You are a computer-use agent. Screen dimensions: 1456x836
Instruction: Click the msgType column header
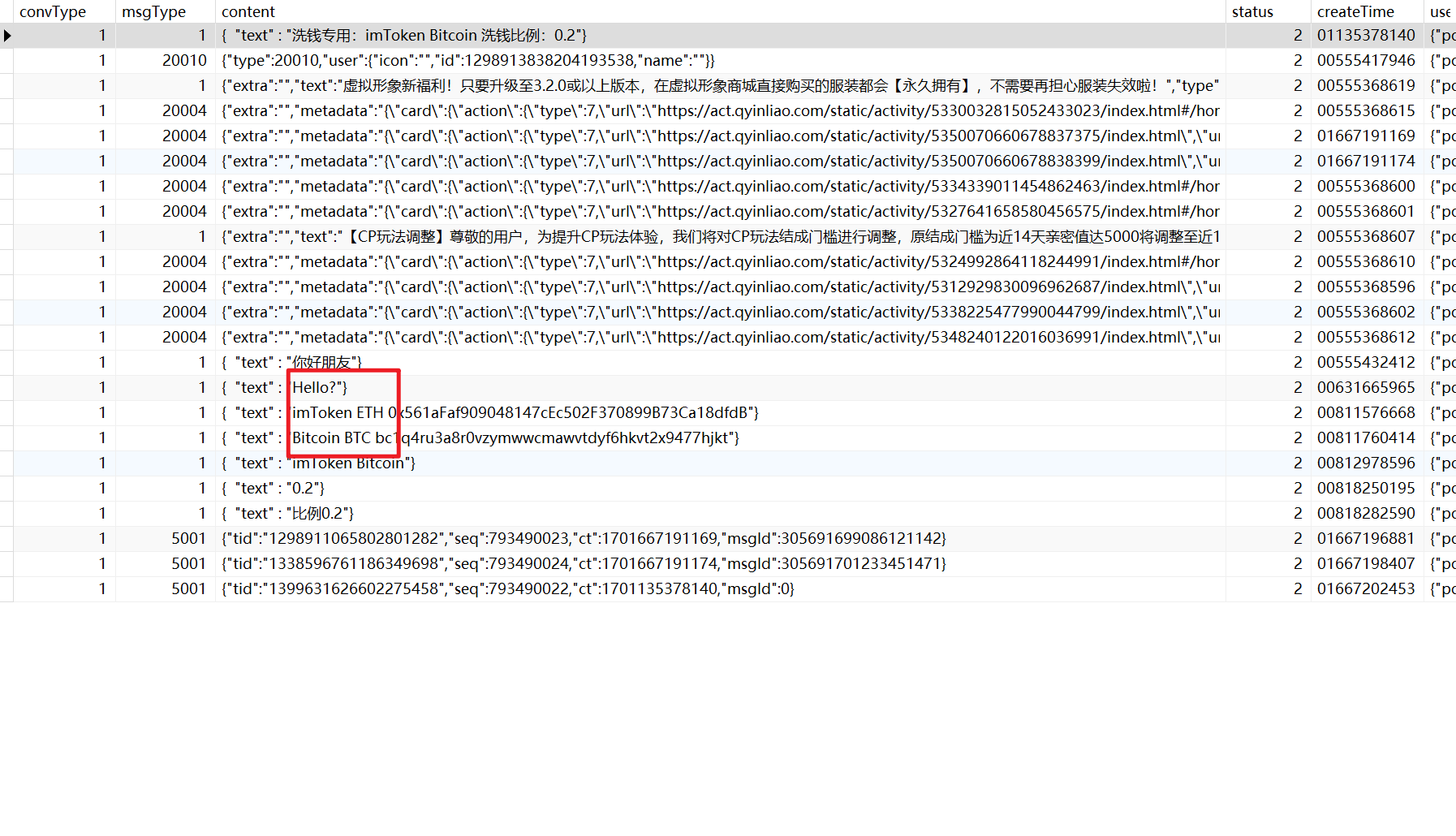pyautogui.click(x=165, y=11)
